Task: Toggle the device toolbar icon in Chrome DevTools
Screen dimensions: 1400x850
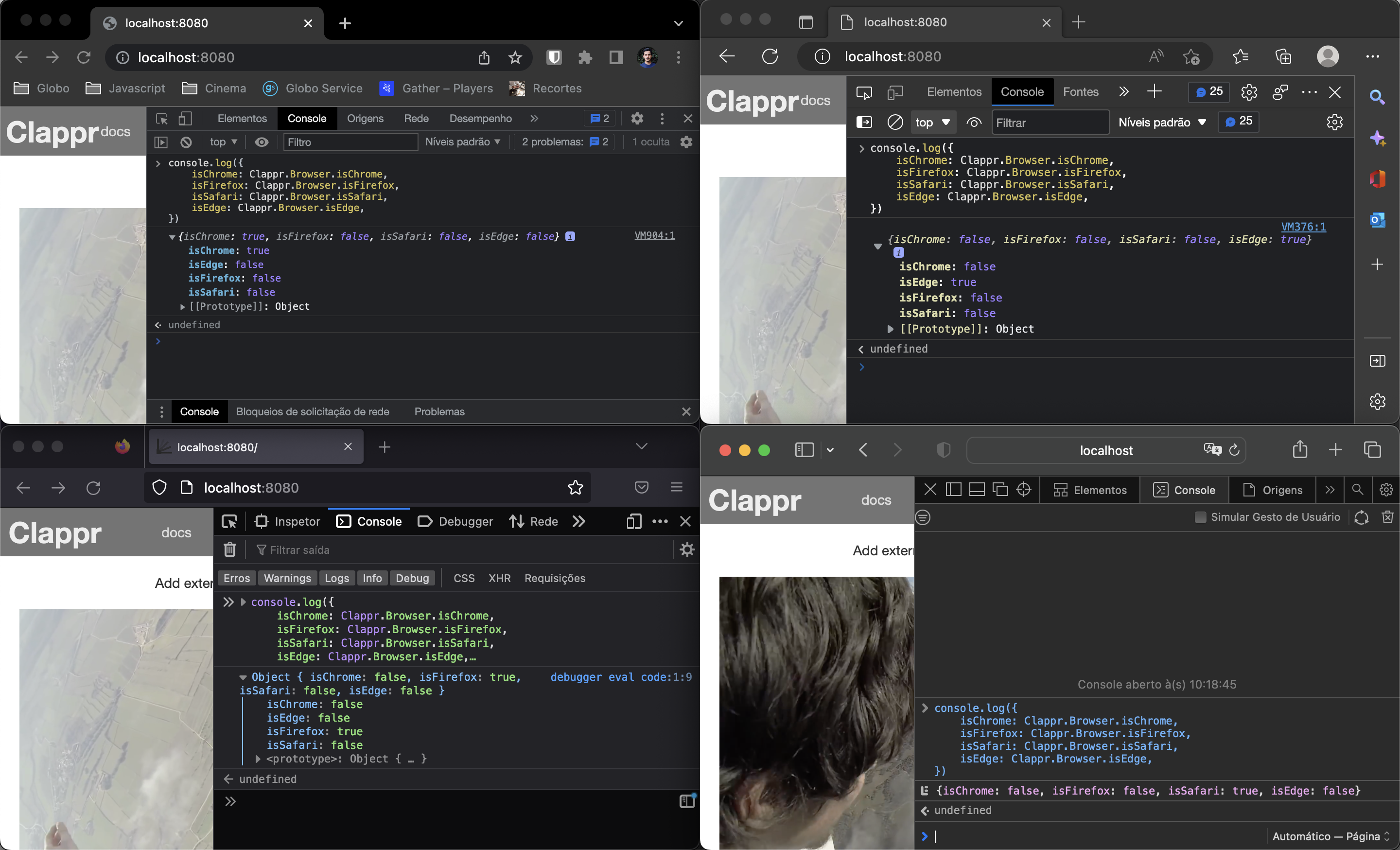Action: point(185,118)
